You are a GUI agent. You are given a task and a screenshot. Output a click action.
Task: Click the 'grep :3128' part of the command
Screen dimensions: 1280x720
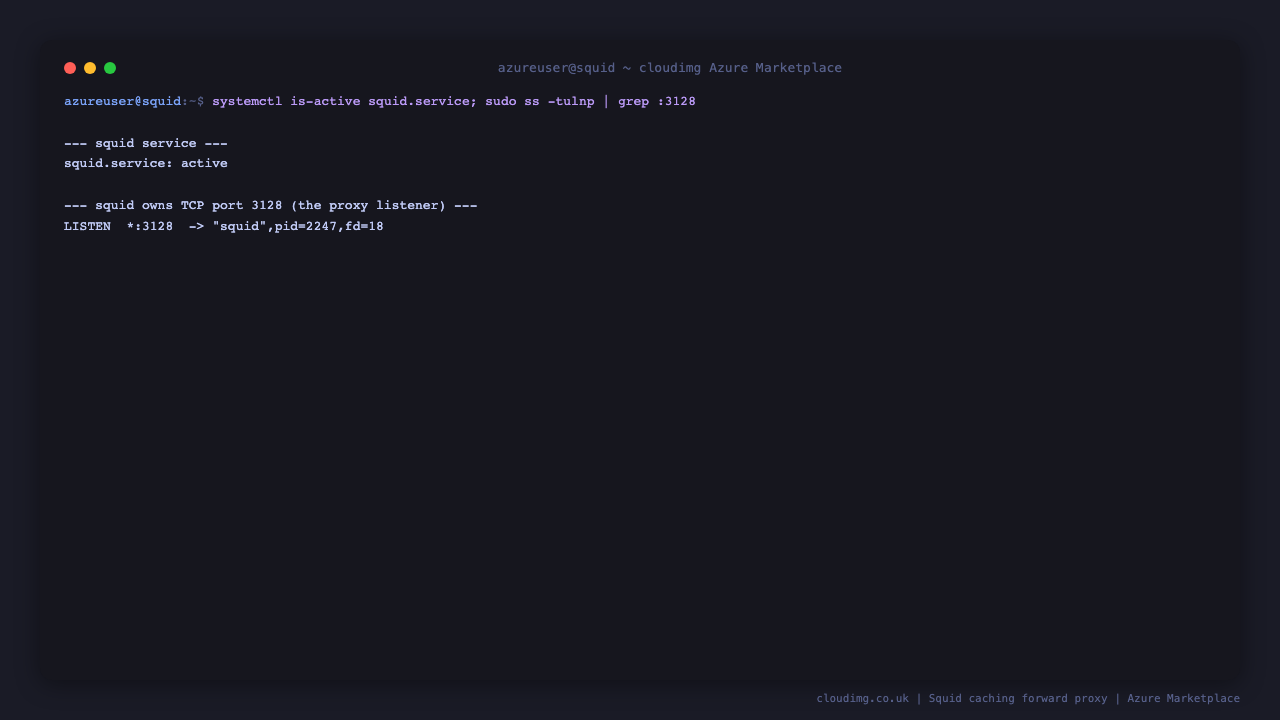(x=657, y=101)
